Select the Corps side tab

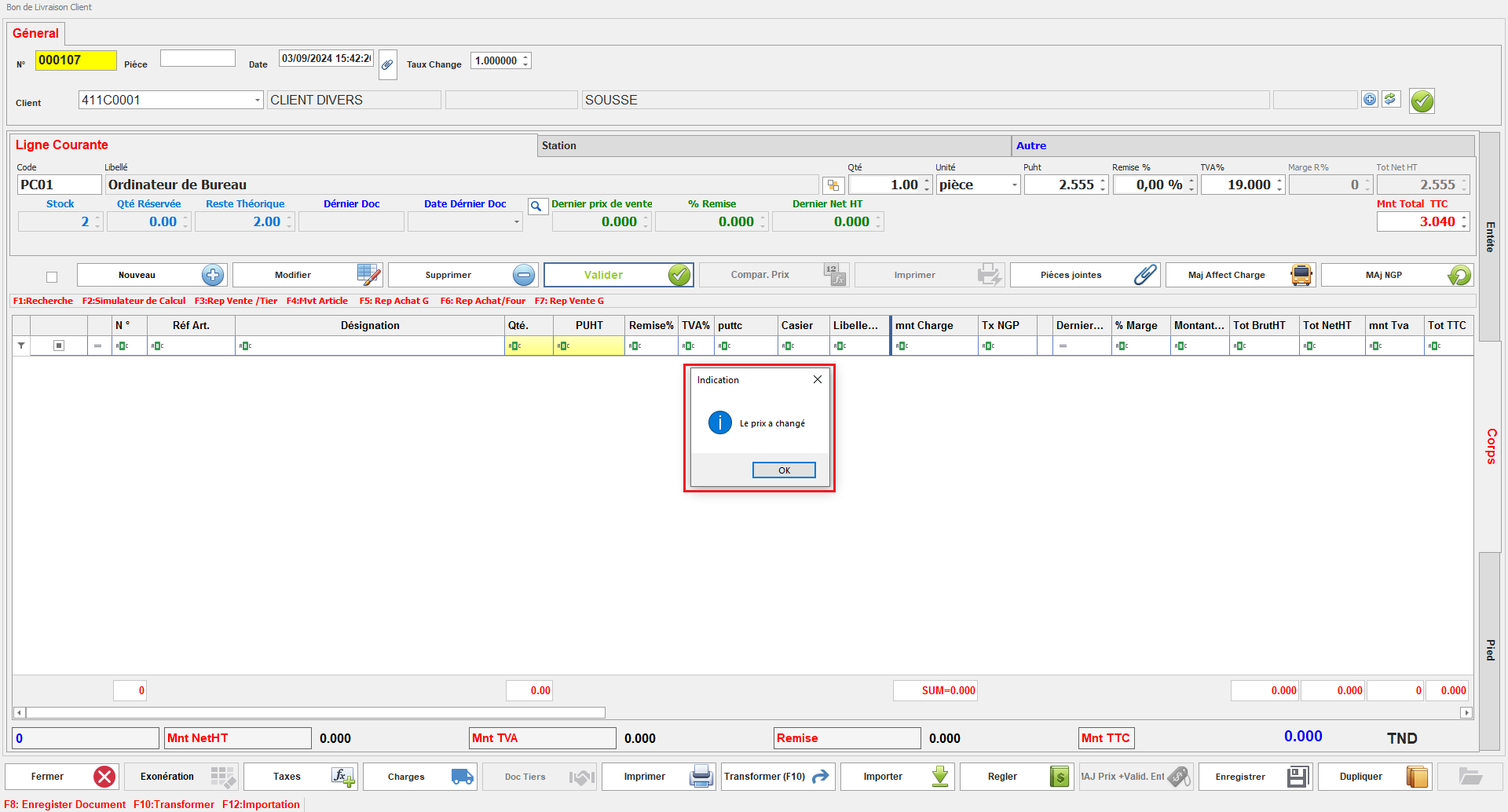[1490, 446]
